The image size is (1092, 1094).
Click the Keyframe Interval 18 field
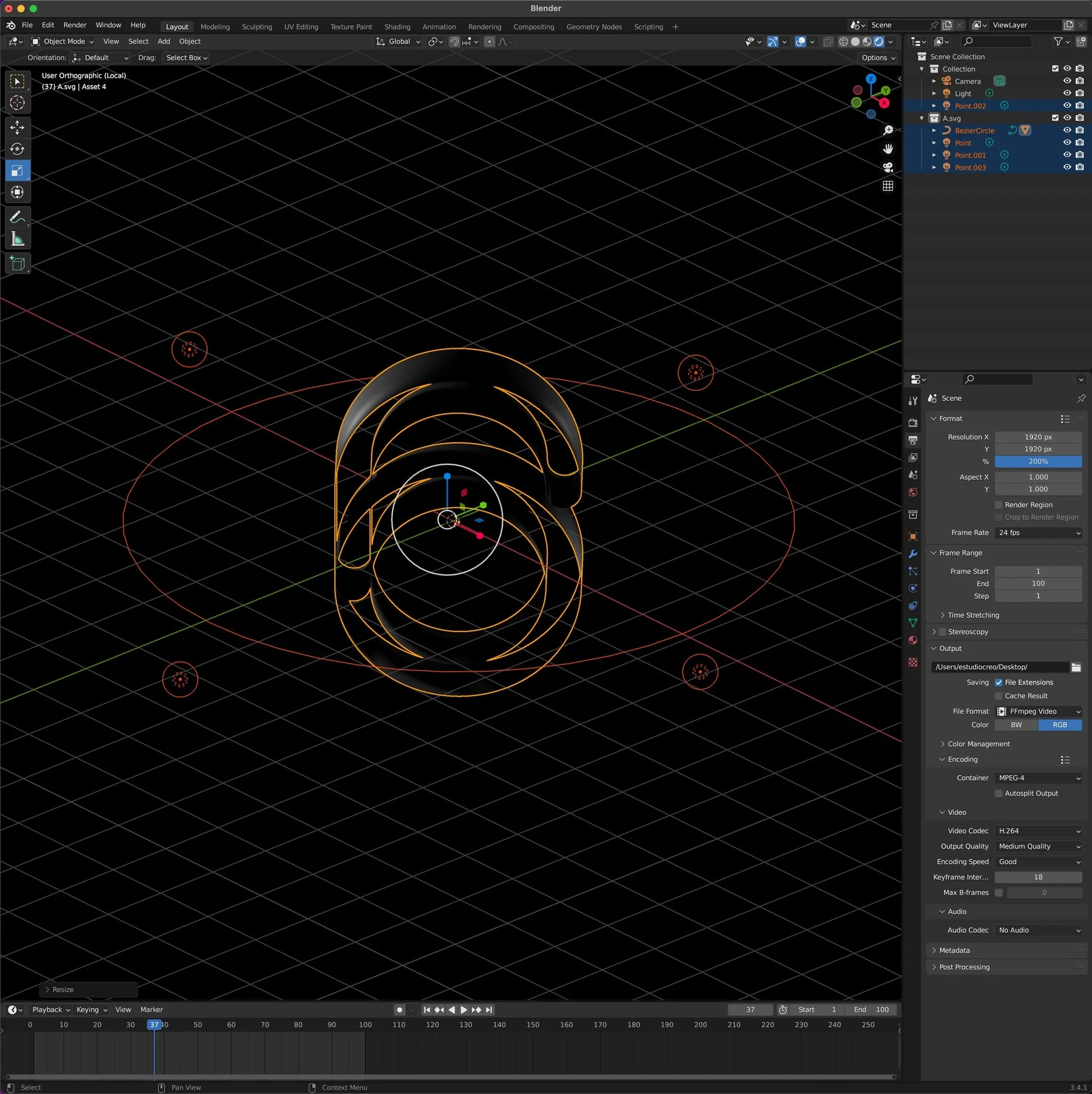pyautogui.click(x=1039, y=878)
